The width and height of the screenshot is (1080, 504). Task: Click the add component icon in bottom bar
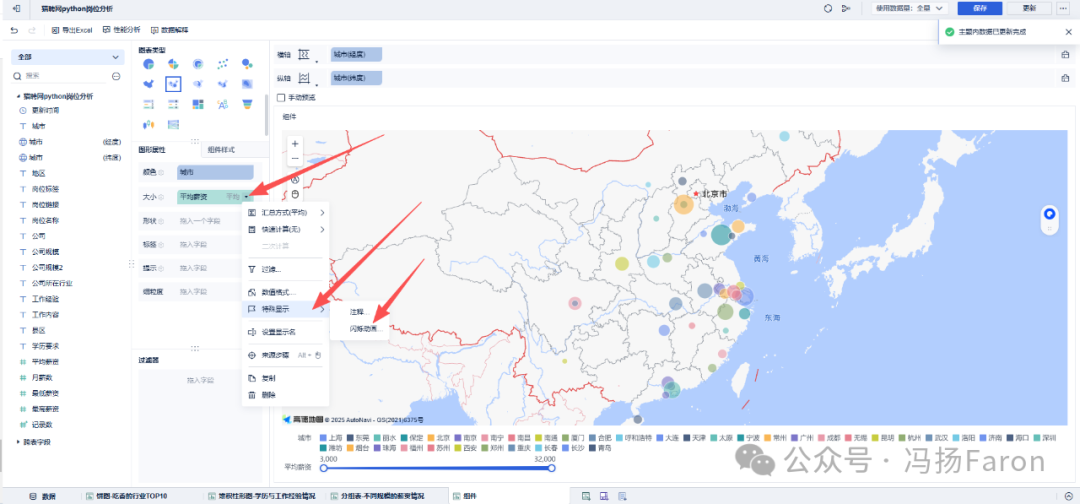[586, 496]
